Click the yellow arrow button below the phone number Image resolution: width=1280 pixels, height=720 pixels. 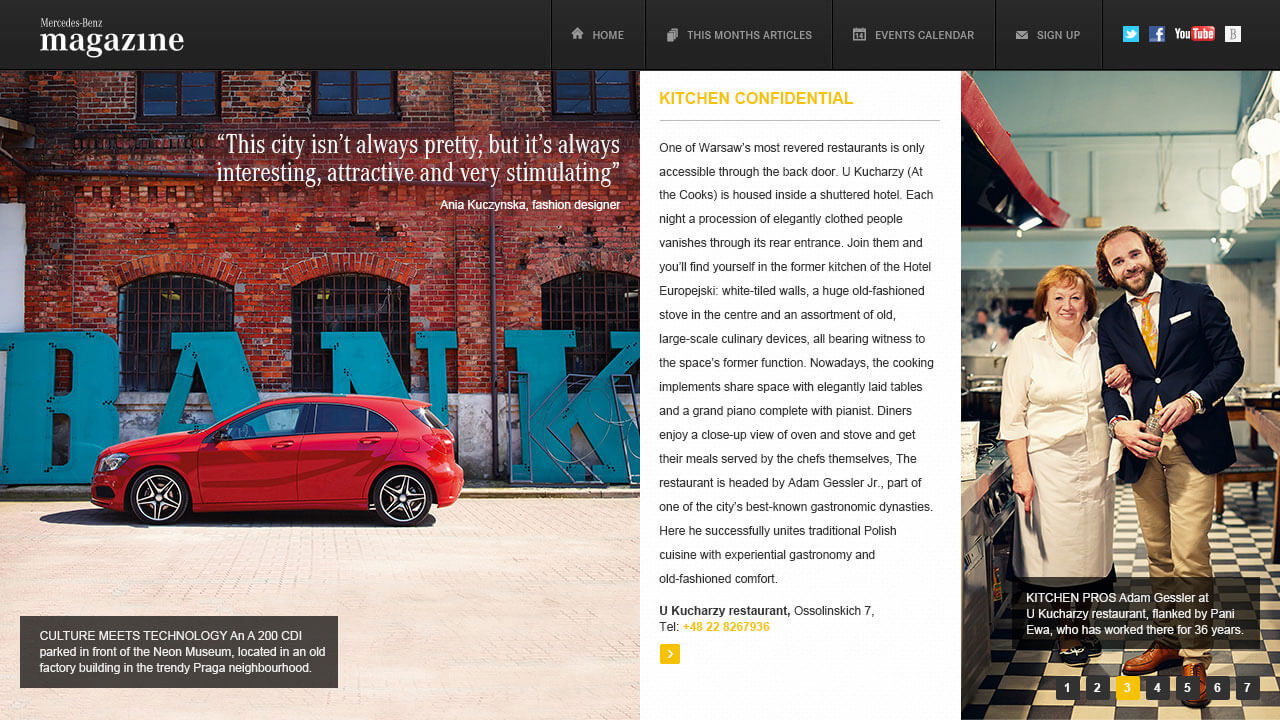(x=669, y=654)
